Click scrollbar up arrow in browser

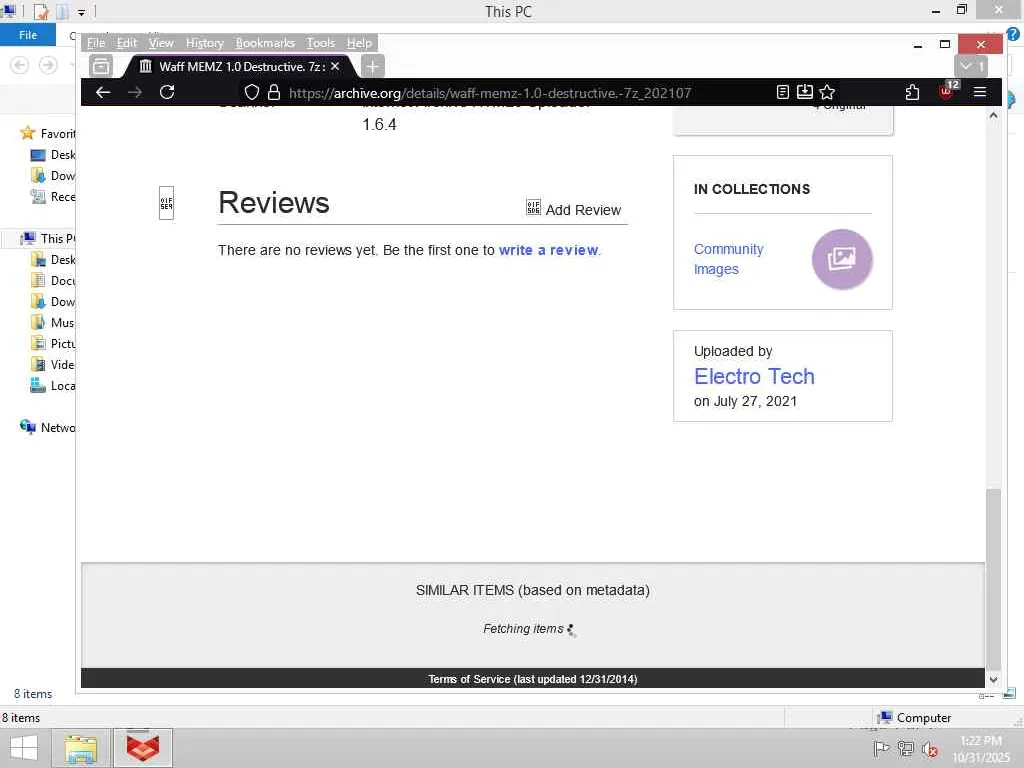993,115
